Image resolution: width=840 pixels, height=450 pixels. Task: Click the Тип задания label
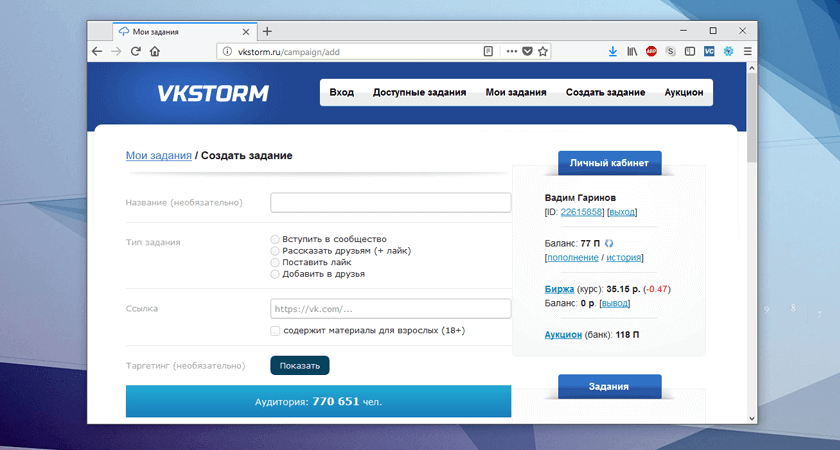click(153, 242)
